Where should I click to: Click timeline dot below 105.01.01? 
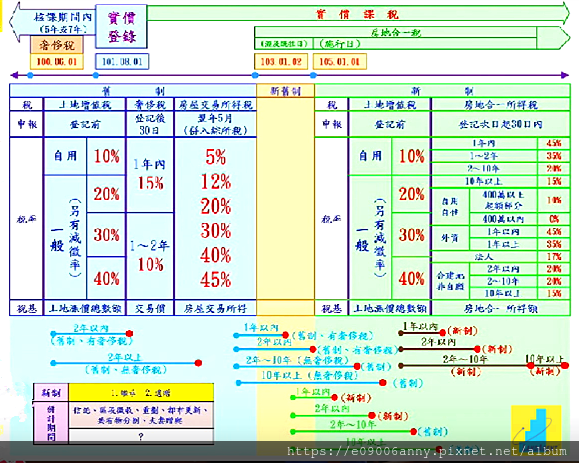click(313, 75)
